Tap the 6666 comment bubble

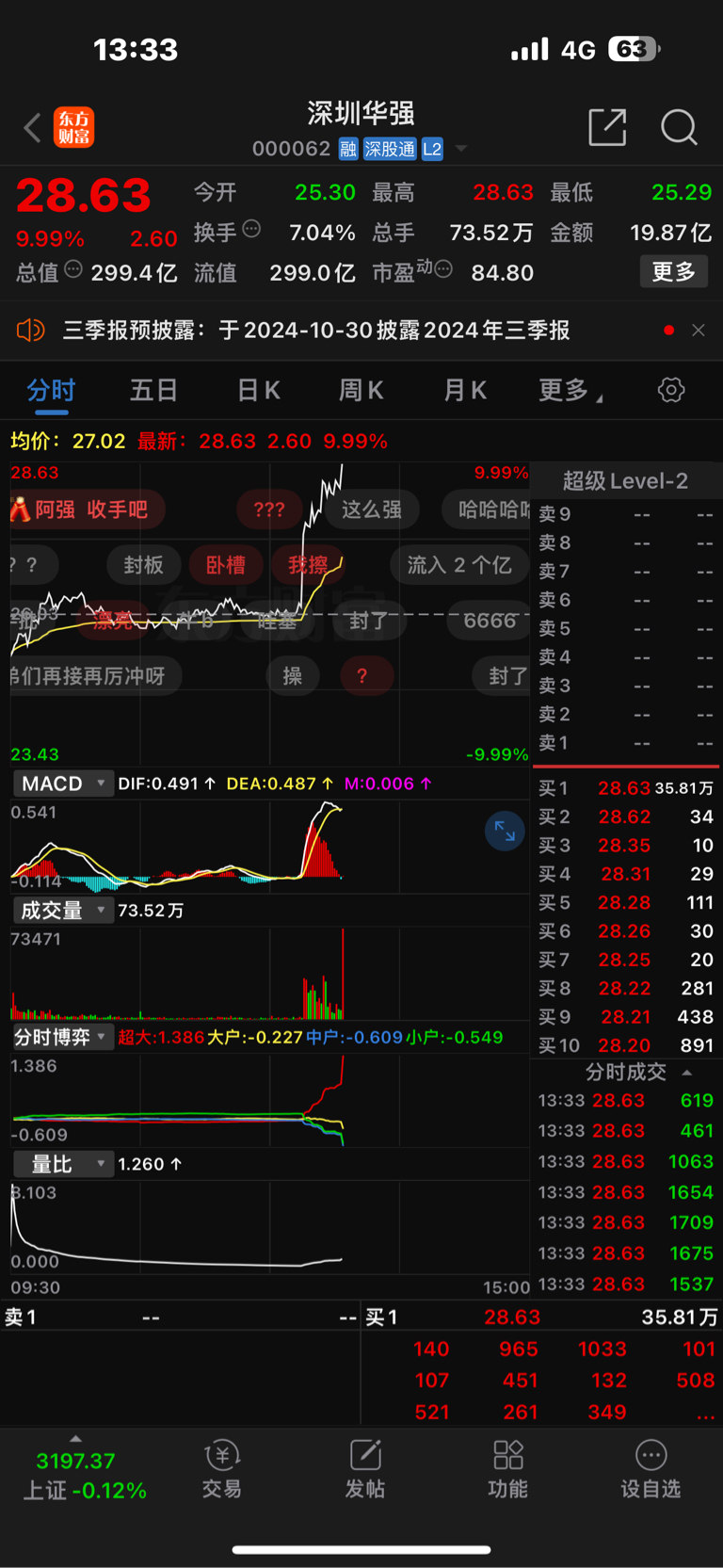pyautogui.click(x=490, y=621)
